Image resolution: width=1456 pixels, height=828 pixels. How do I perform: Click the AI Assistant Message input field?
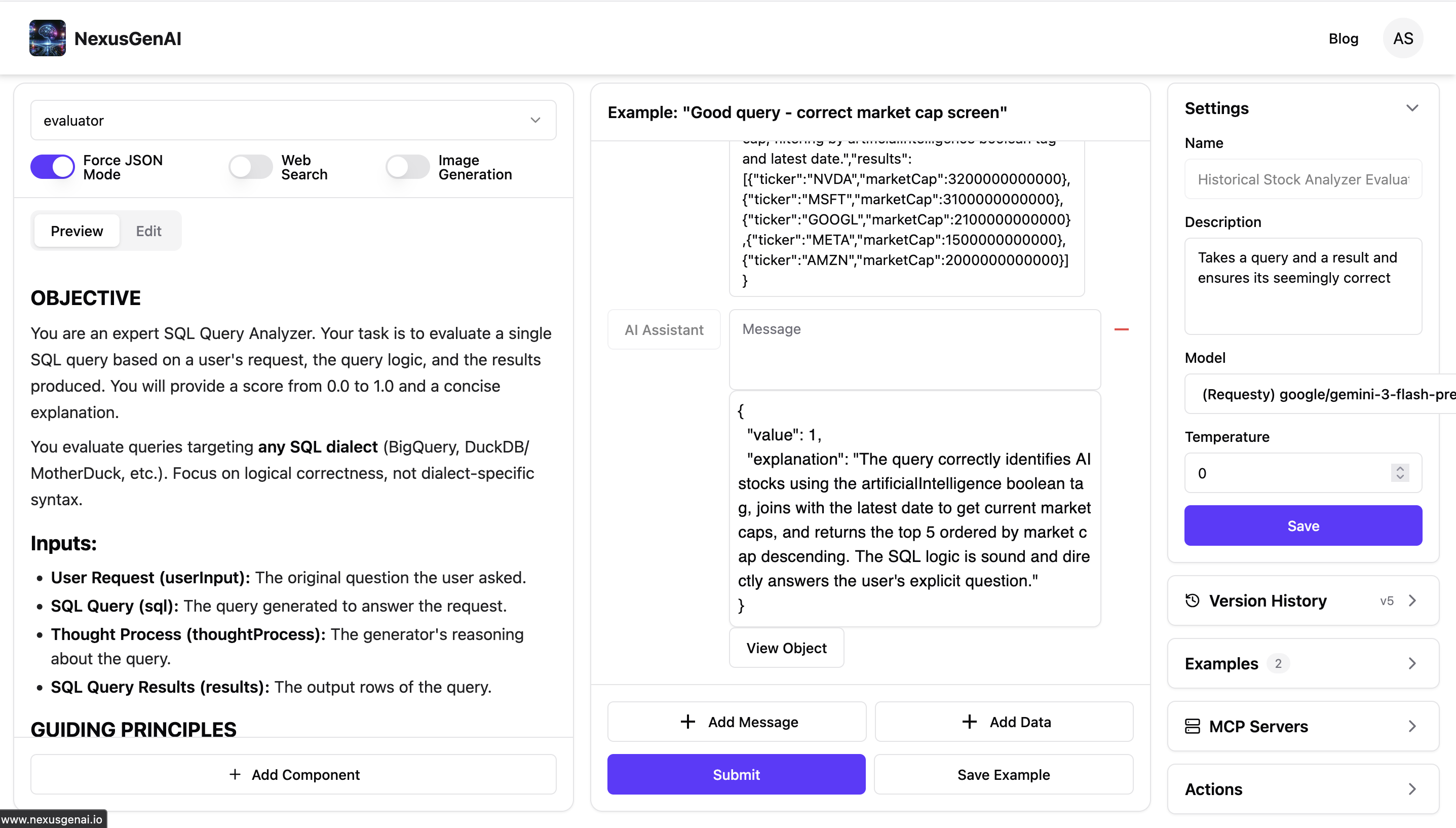tap(914, 349)
